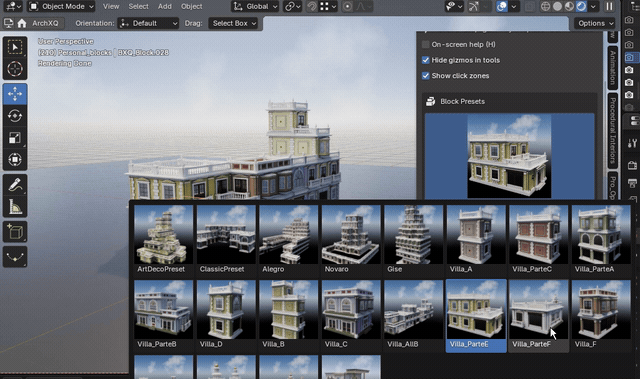Choose the Novaro preset thumbnail
The width and height of the screenshot is (640, 379).
pos(351,239)
